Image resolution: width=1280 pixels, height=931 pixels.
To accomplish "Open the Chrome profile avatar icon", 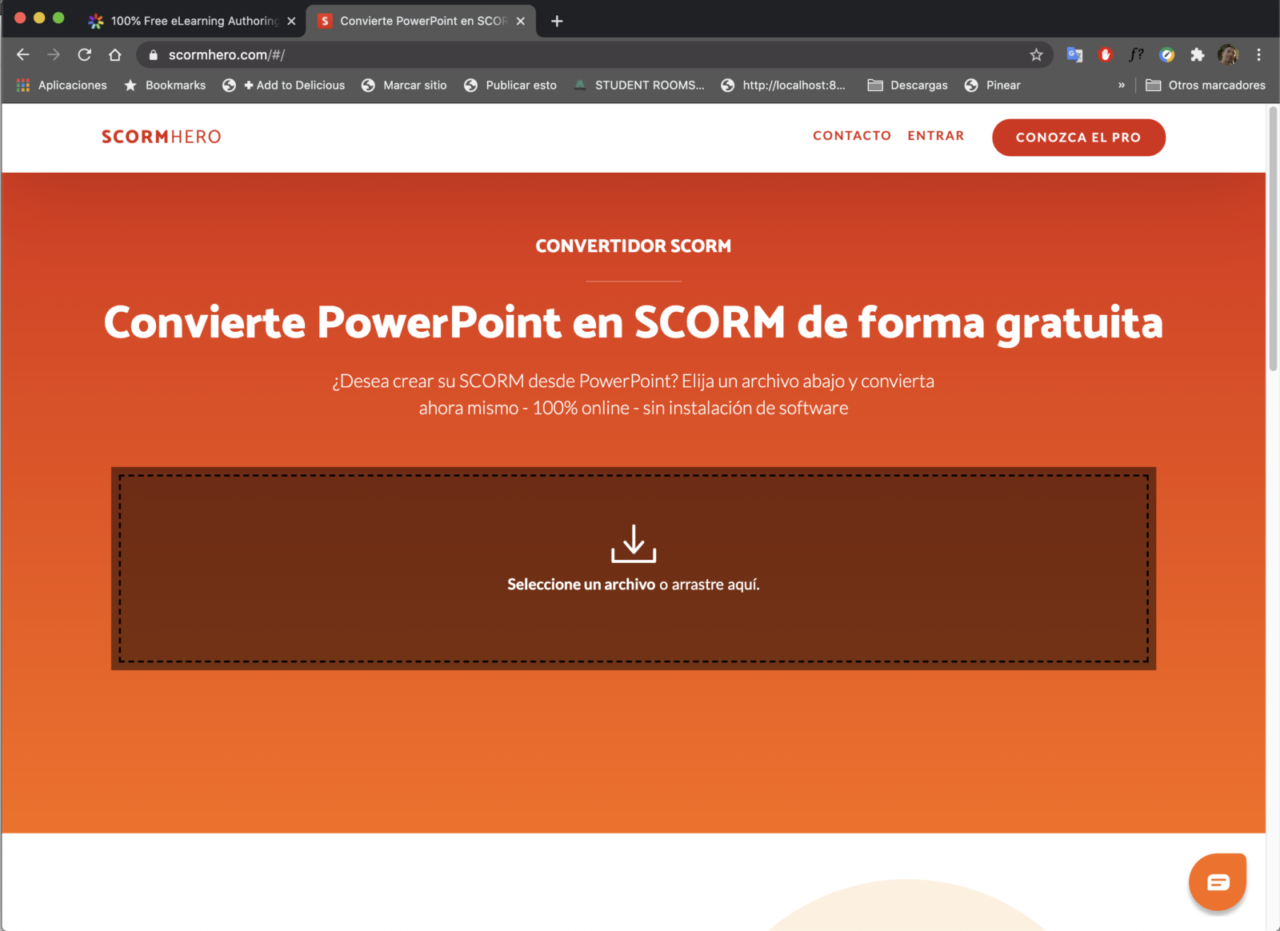I will point(1227,55).
